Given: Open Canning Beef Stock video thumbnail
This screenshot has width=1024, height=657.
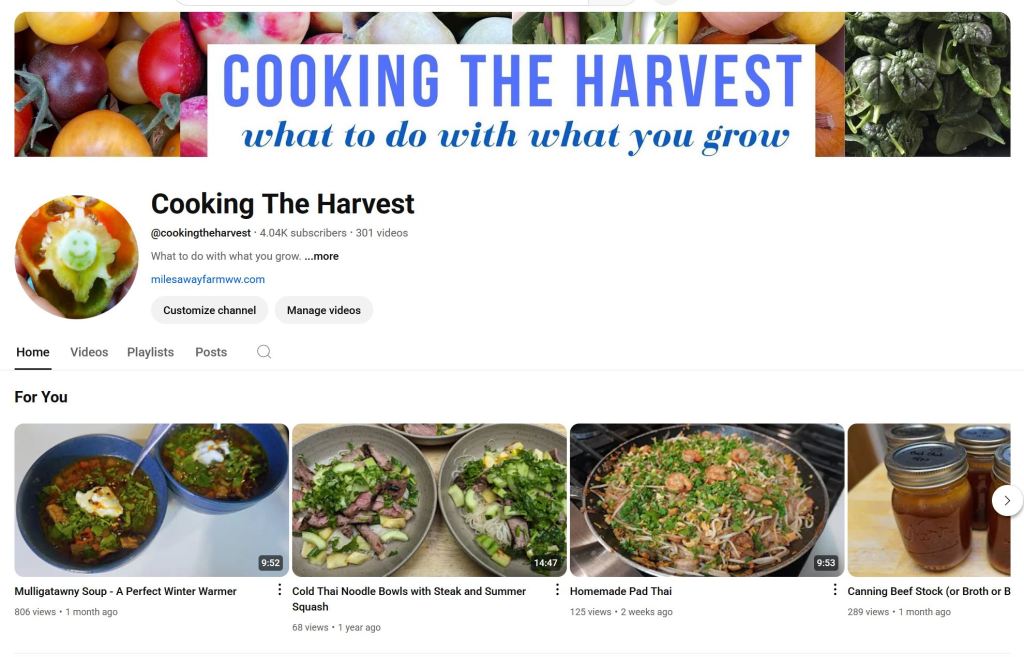Looking at the screenshot, I should coord(929,500).
